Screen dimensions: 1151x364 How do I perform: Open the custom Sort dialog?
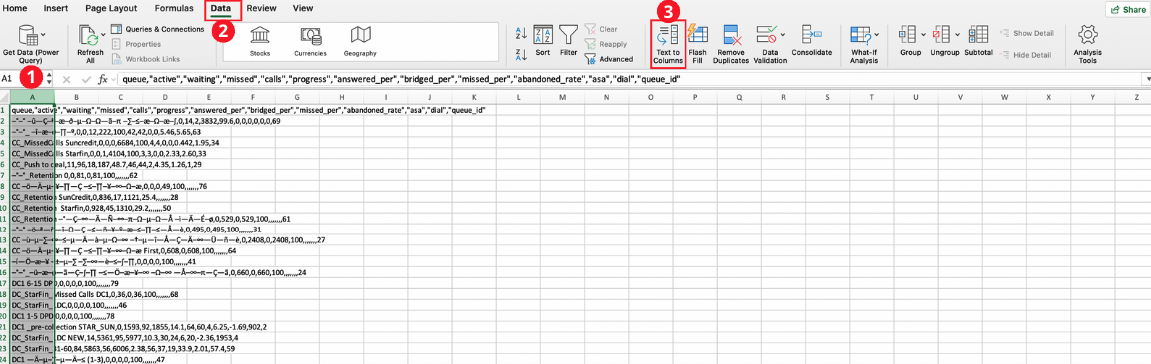tap(542, 41)
